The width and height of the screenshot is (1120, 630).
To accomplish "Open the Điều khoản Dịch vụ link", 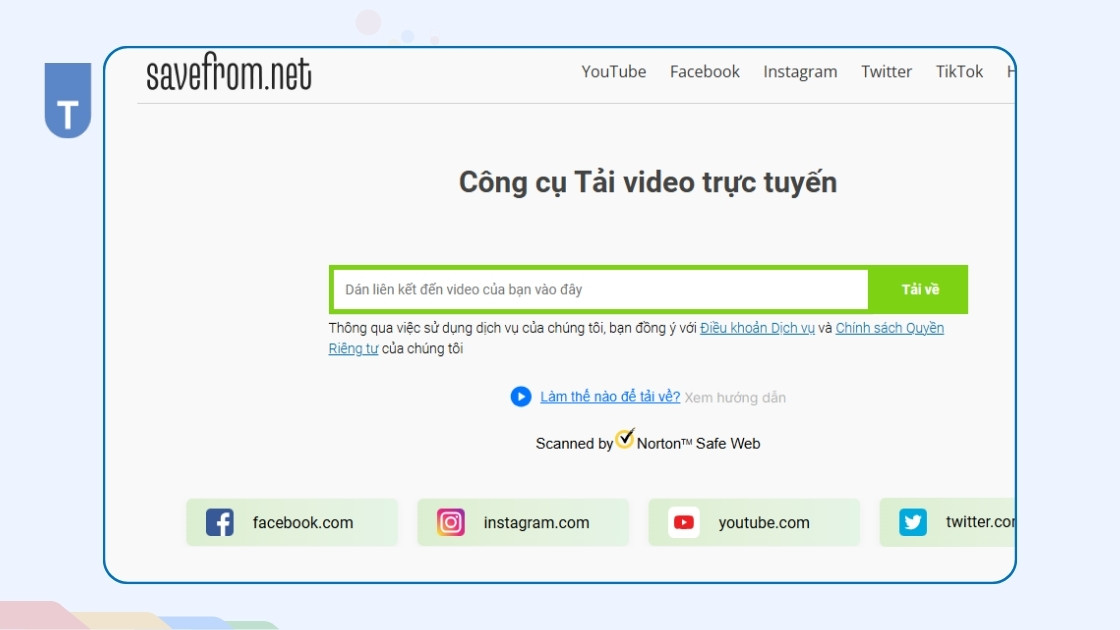I will click(757, 328).
